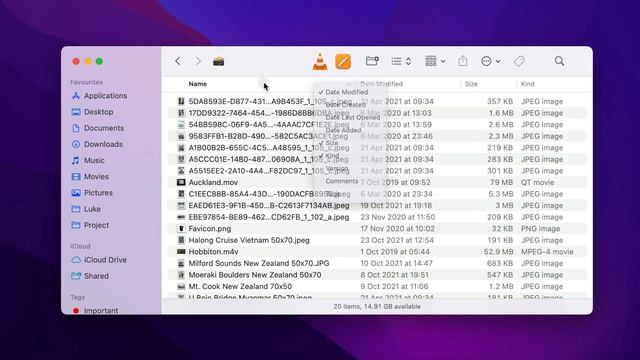
Task: Filter by the red Important tag
Action: pyautogui.click(x=95, y=311)
